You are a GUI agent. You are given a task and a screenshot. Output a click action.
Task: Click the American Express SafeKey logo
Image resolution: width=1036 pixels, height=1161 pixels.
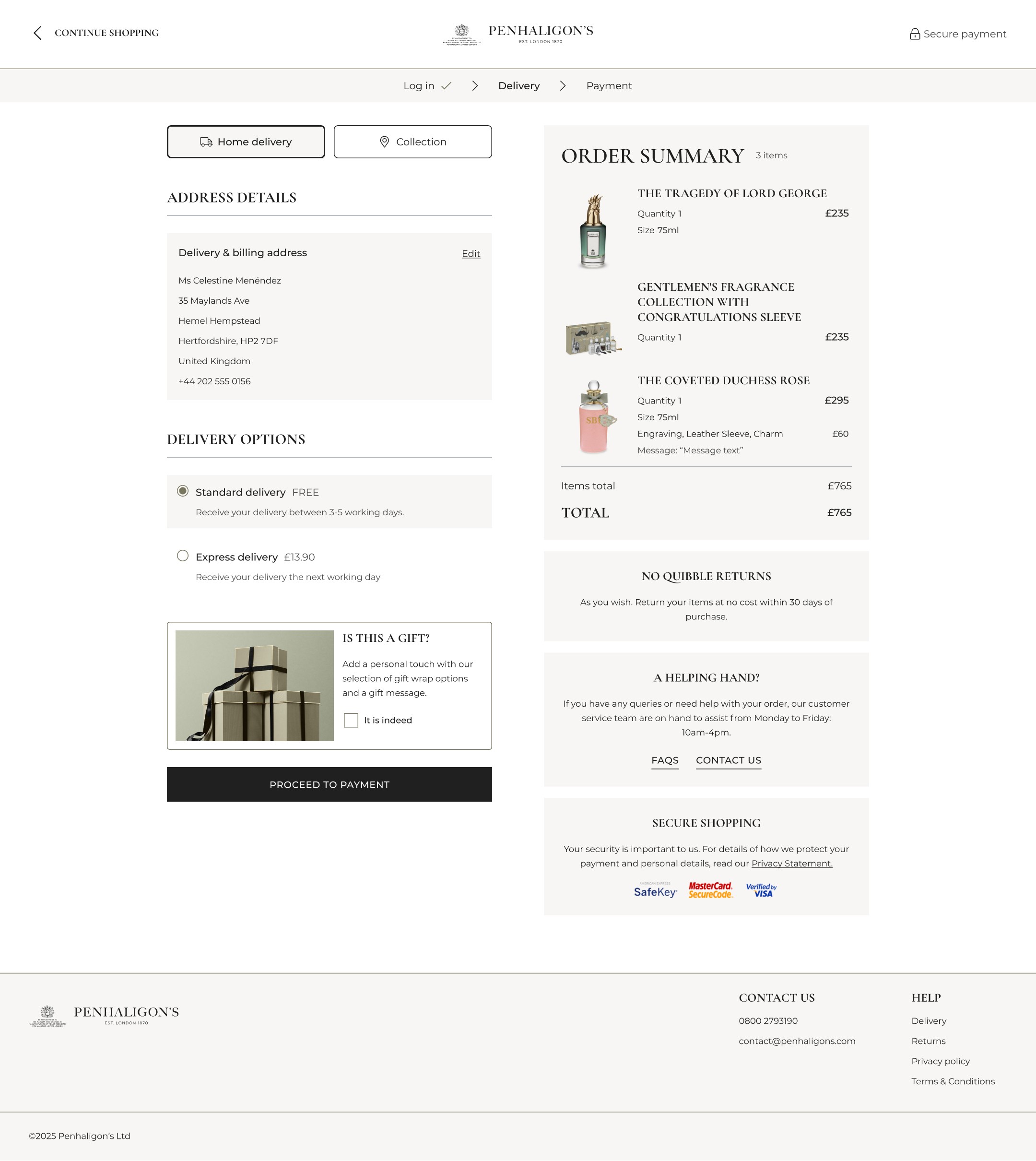pos(655,890)
